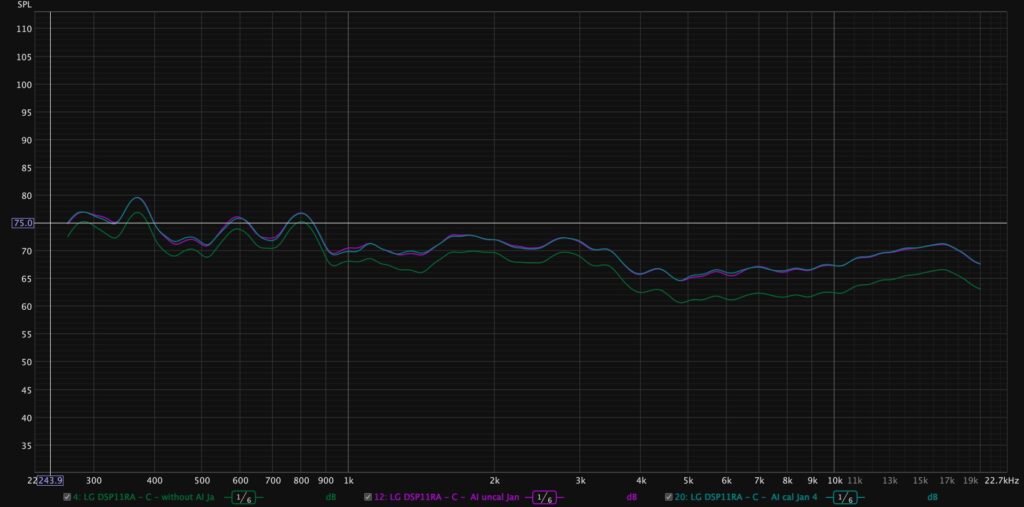Click the 1k frequency axis tick label
The image size is (1024, 507).
347,480
